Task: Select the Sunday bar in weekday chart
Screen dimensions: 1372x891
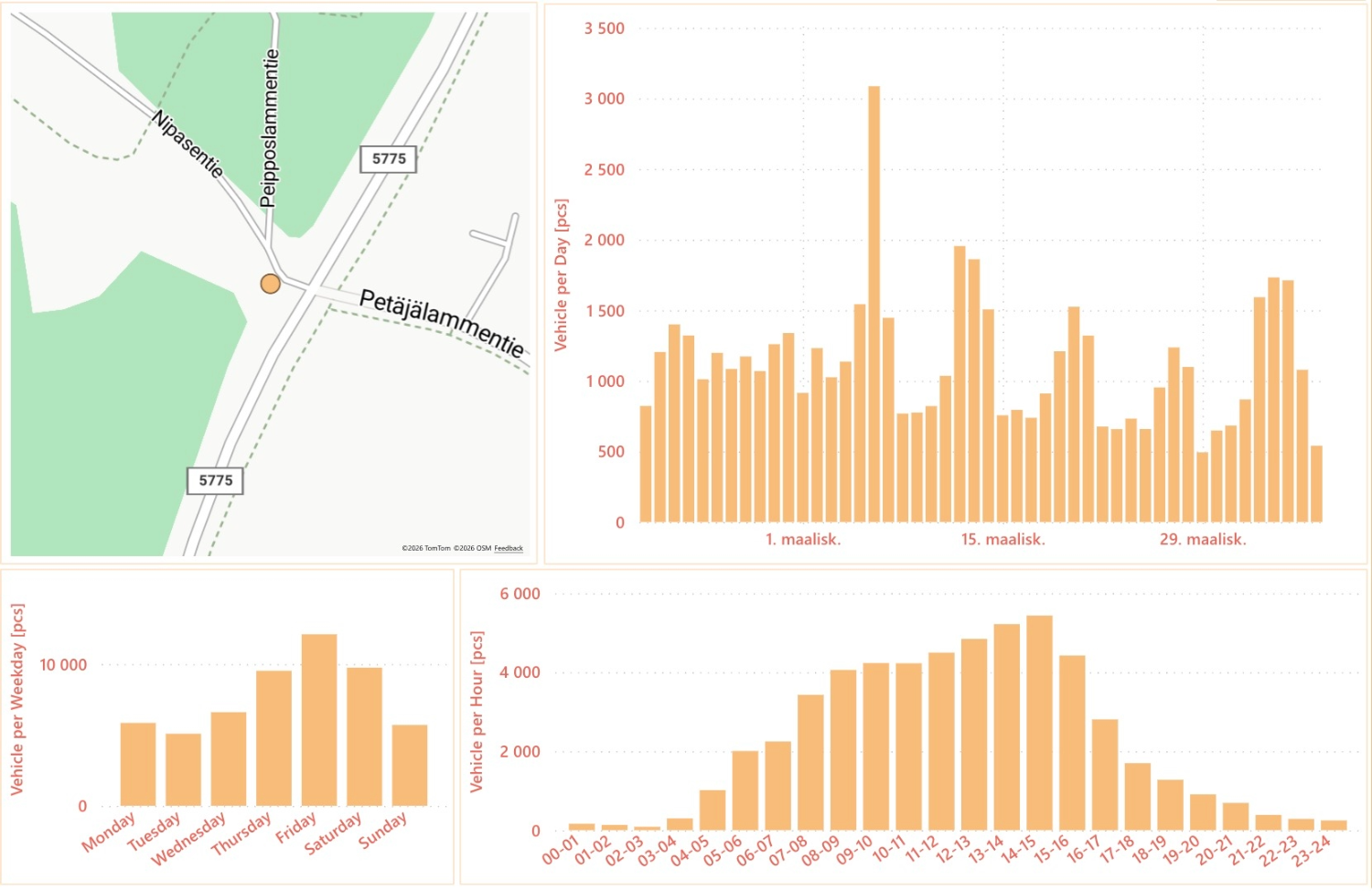Action: pyautogui.click(x=410, y=765)
